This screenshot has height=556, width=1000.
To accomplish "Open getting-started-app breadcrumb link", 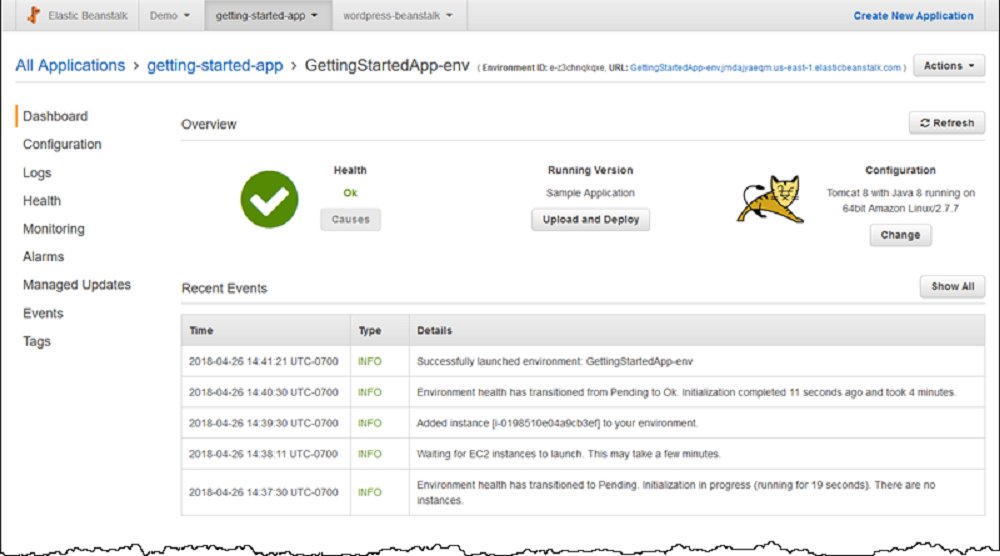I will (215, 66).
